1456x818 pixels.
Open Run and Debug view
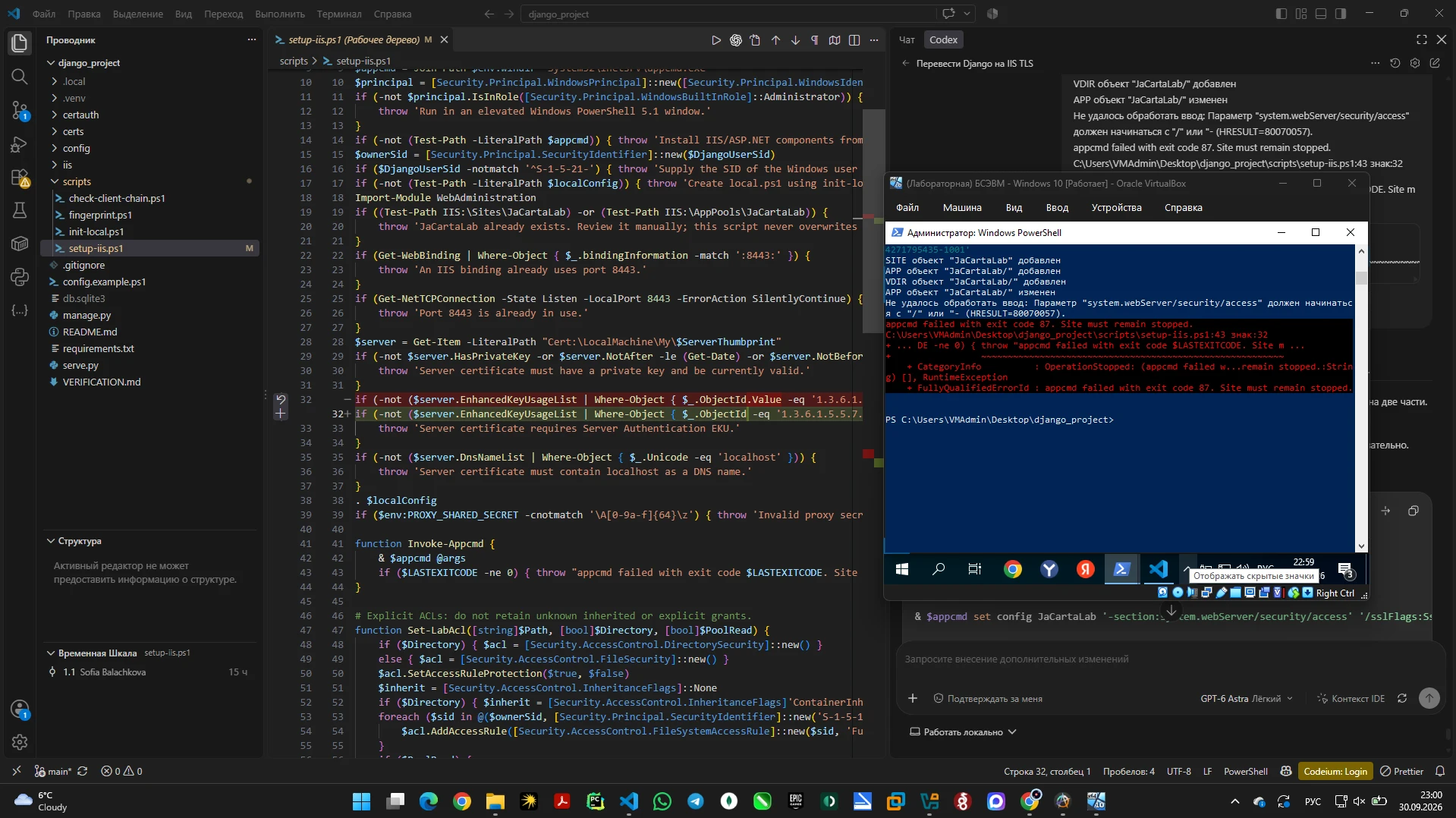[20, 144]
